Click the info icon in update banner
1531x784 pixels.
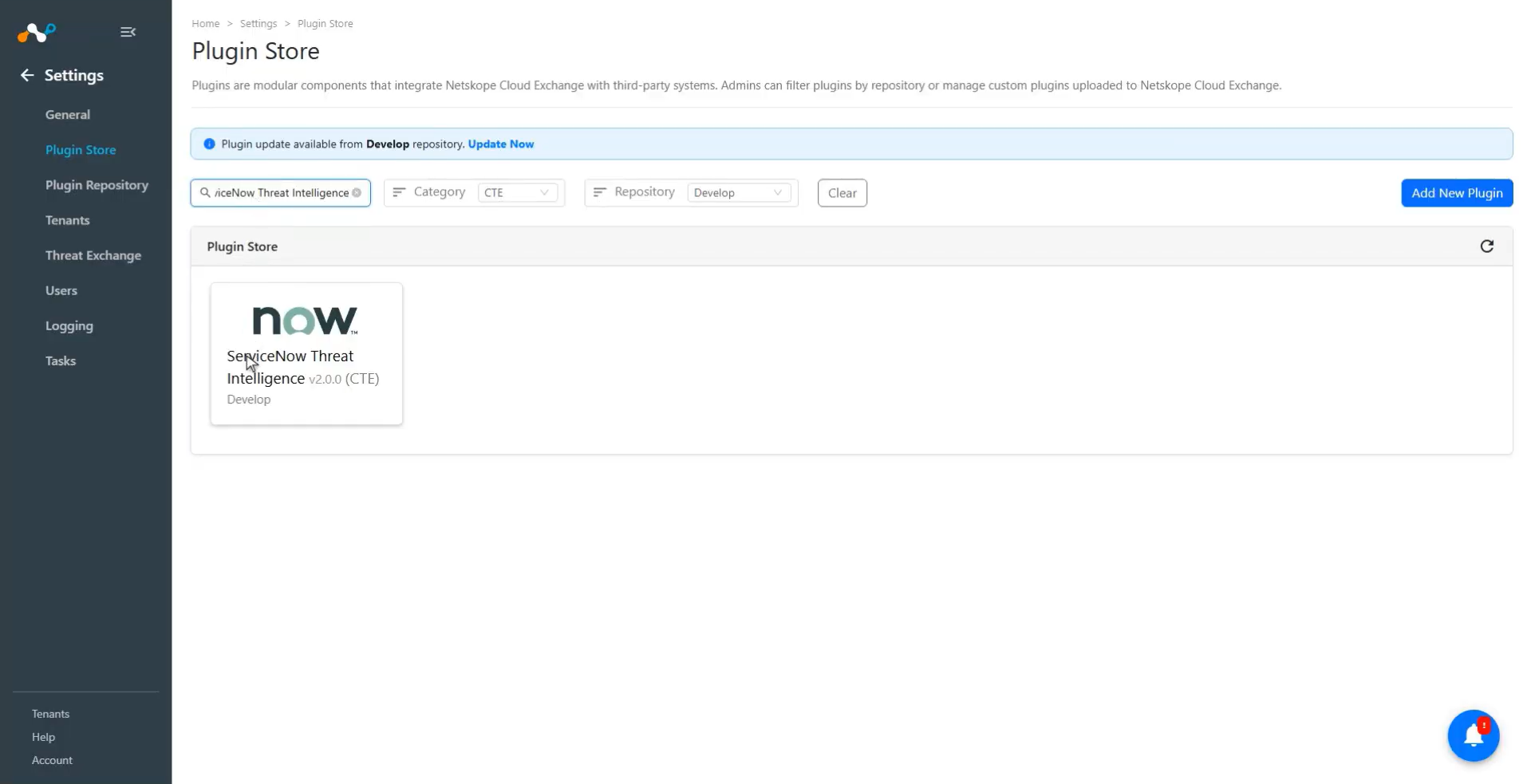[209, 144]
